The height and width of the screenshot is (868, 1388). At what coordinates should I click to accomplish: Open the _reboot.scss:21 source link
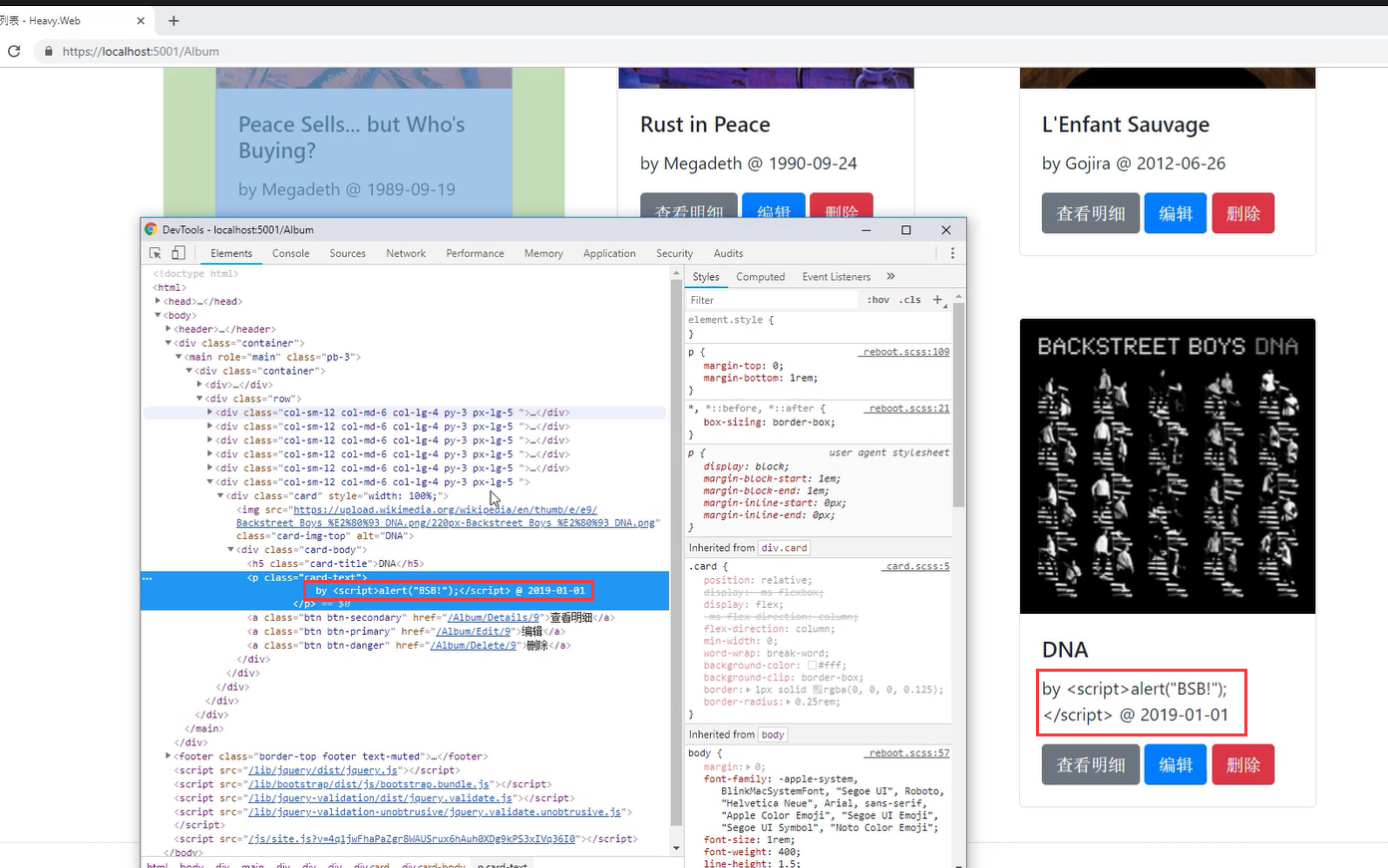(x=907, y=408)
